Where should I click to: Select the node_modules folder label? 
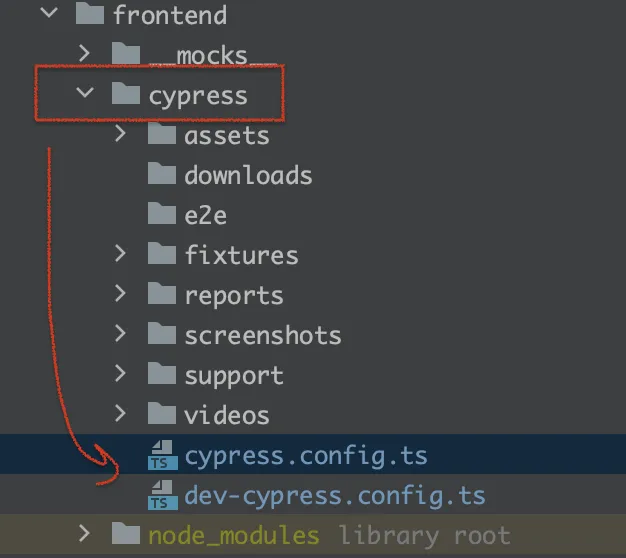pos(234,536)
